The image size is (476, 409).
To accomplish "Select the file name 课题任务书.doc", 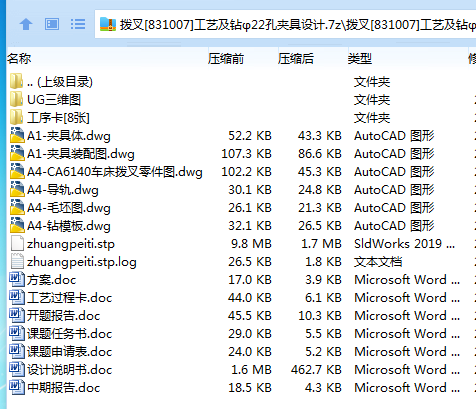I will (69, 334).
